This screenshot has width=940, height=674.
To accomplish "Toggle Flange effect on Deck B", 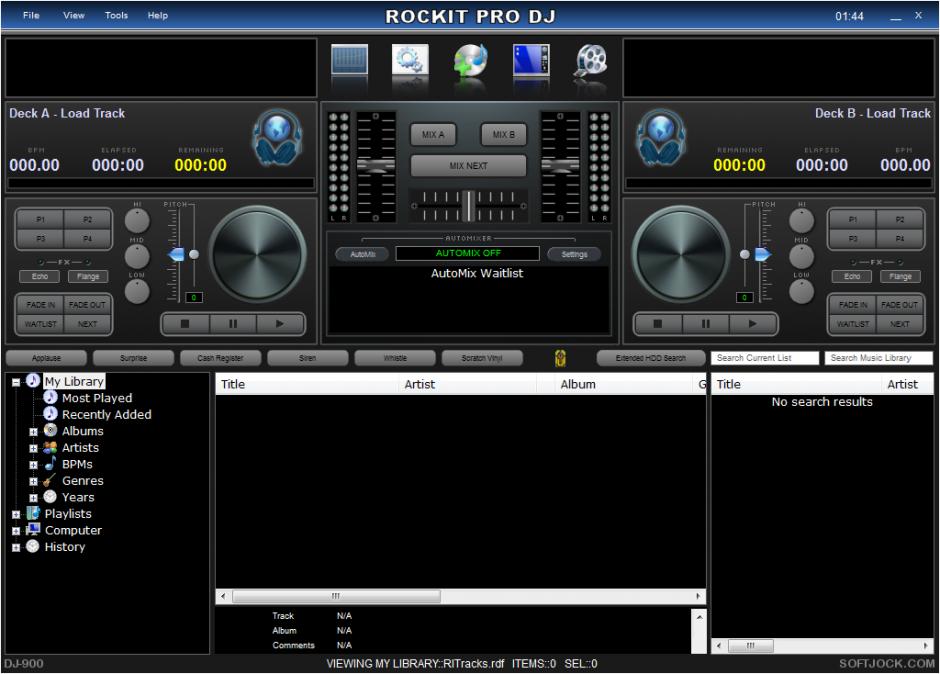I will pyautogui.click(x=900, y=276).
